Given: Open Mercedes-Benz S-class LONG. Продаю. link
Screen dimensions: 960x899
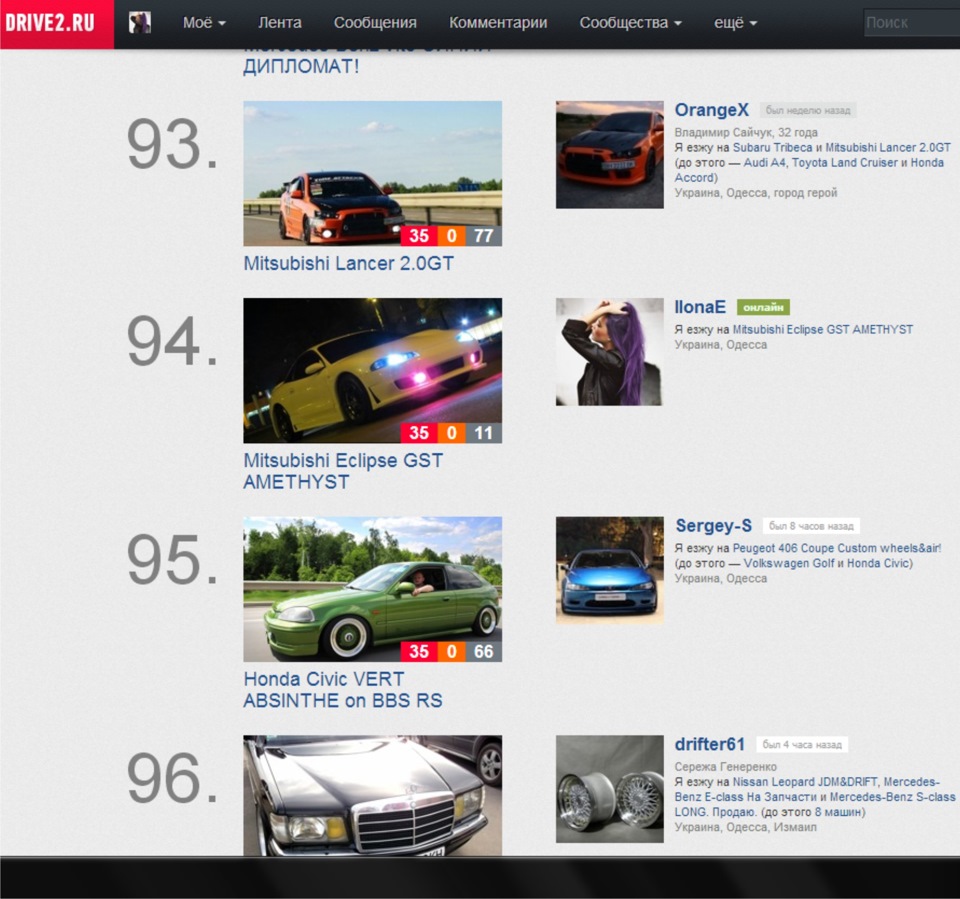Looking at the screenshot, I should pos(892,797).
